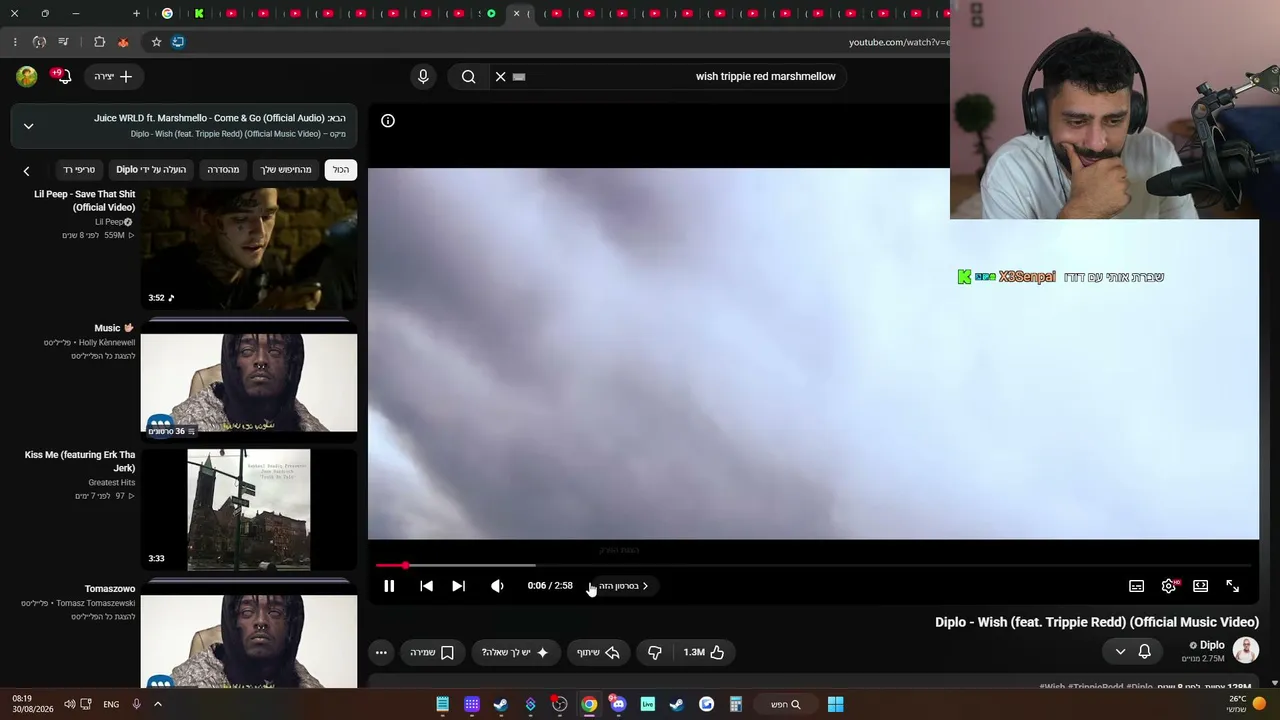This screenshot has width=1280, height=720.
Task: Toggle subtitles on the video player
Action: [x=1136, y=586]
